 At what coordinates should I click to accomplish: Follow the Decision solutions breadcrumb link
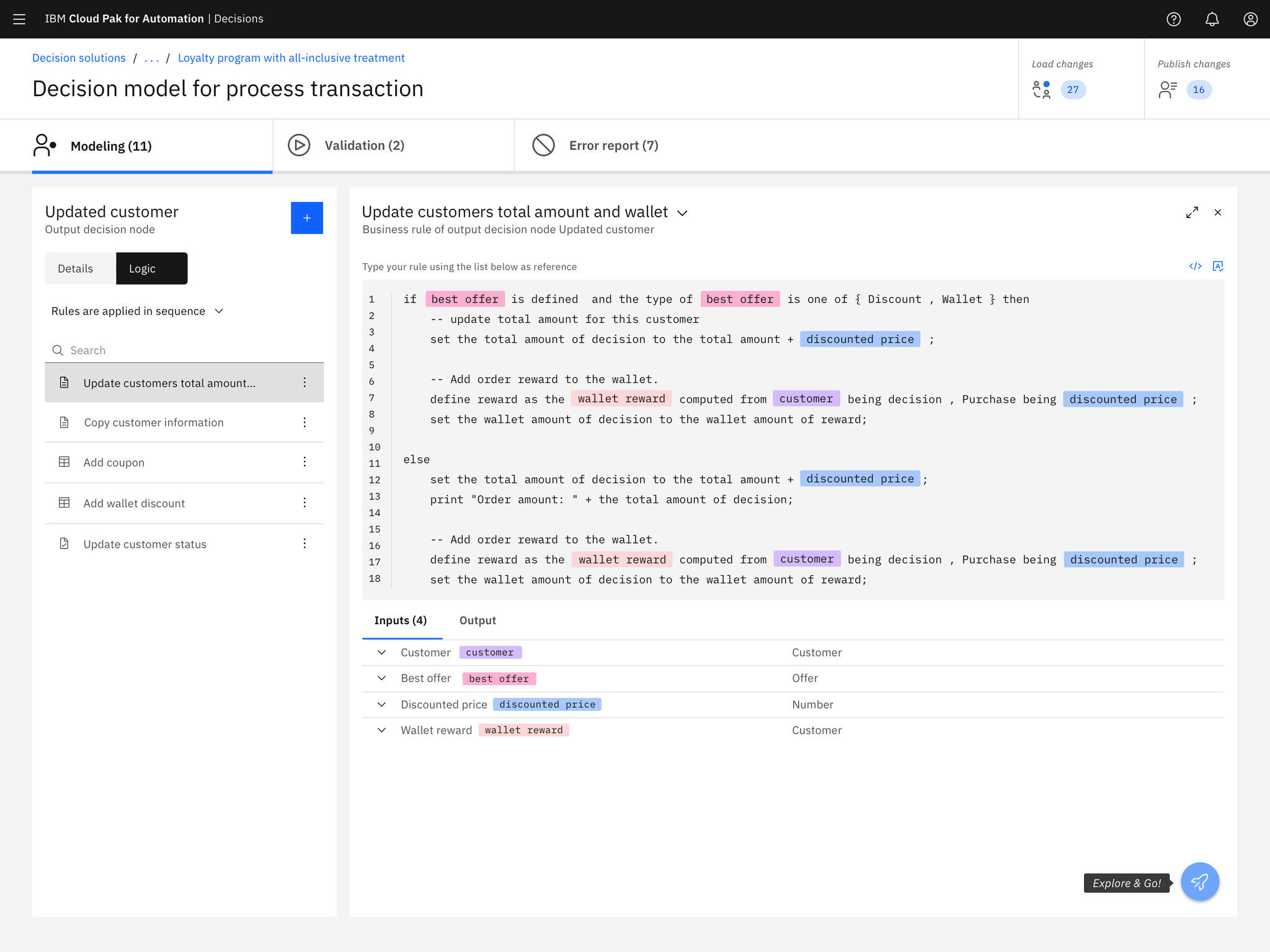(x=79, y=58)
